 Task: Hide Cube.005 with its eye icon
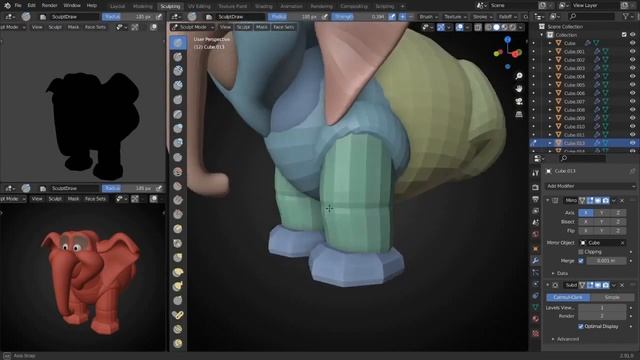coord(632,85)
